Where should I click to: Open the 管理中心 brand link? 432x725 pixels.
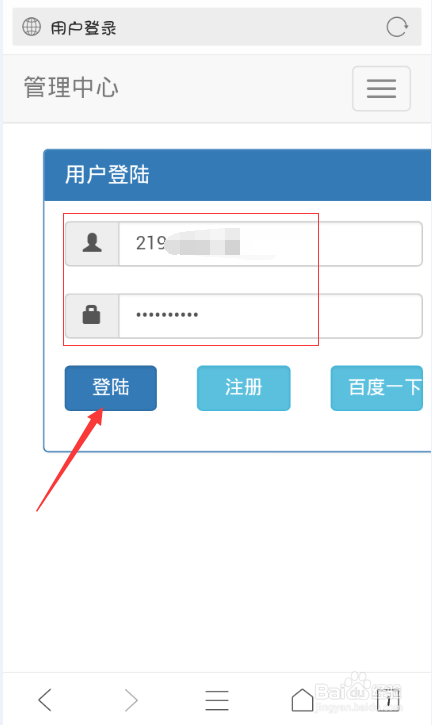coord(71,87)
